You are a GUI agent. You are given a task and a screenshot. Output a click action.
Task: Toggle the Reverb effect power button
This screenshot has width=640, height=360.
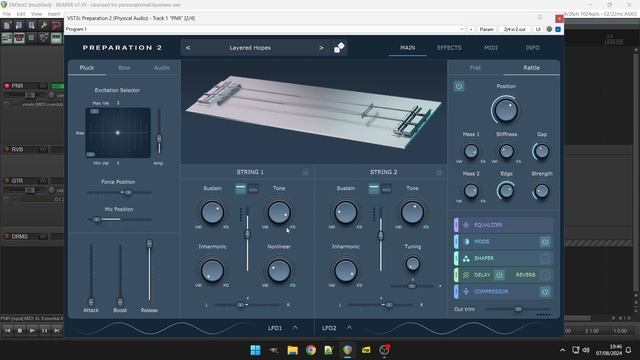(x=545, y=275)
